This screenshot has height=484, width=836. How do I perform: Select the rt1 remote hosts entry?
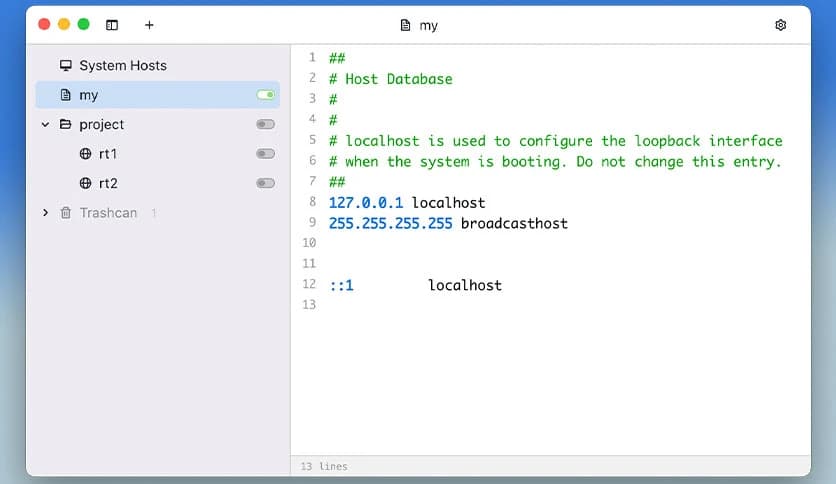tap(108, 154)
